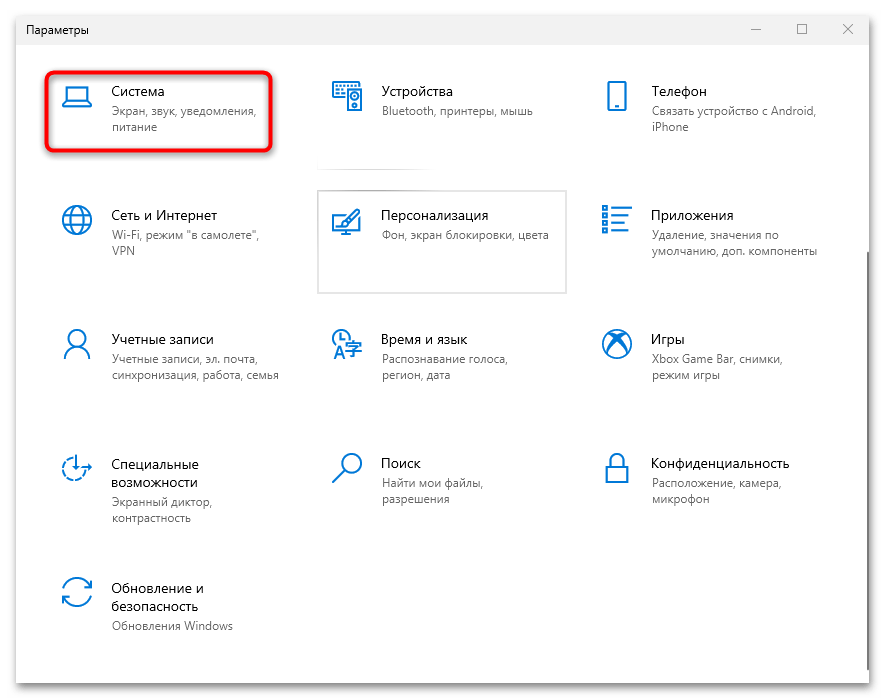Open the Учетные записи person icon
Image resolution: width=885 pixels, height=699 pixels.
pyautogui.click(x=77, y=344)
